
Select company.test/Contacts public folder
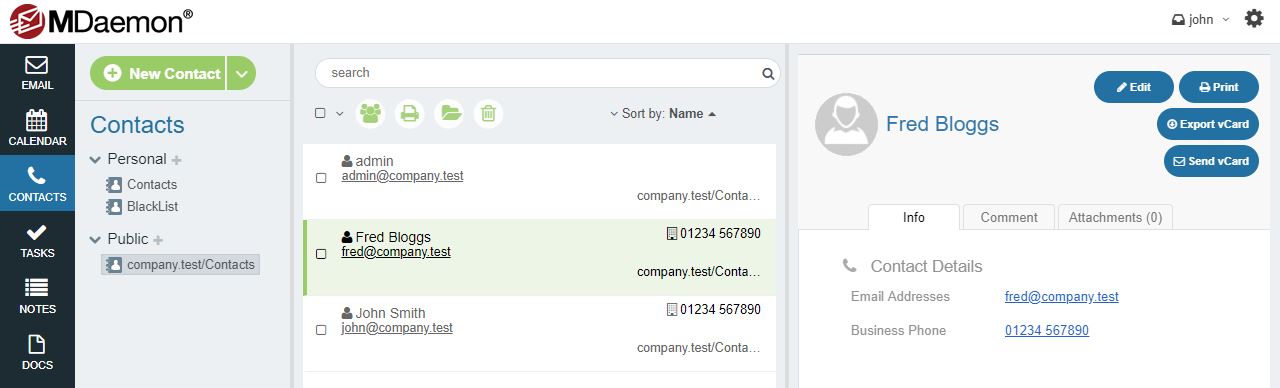tap(181, 265)
